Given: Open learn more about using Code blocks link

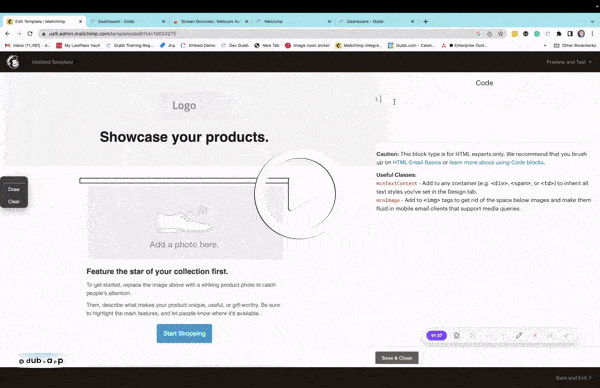Looking at the screenshot, I should (x=496, y=162).
